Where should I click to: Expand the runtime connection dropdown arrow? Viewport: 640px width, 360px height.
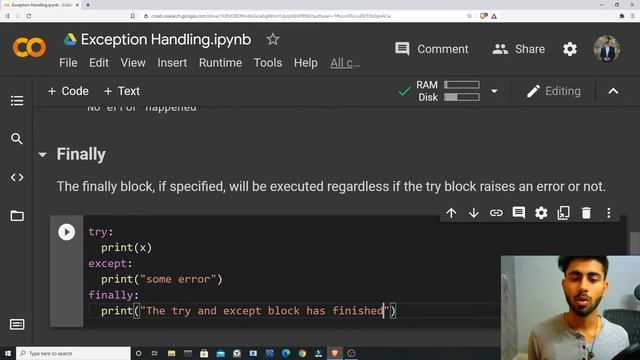494,91
